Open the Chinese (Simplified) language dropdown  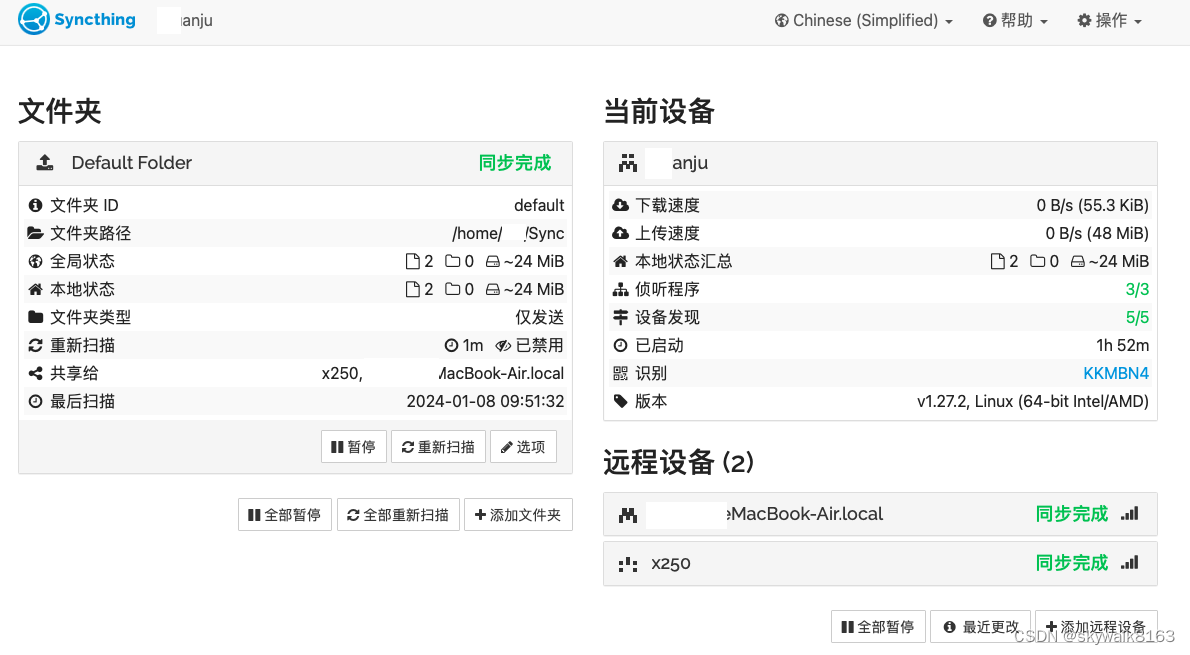862,20
